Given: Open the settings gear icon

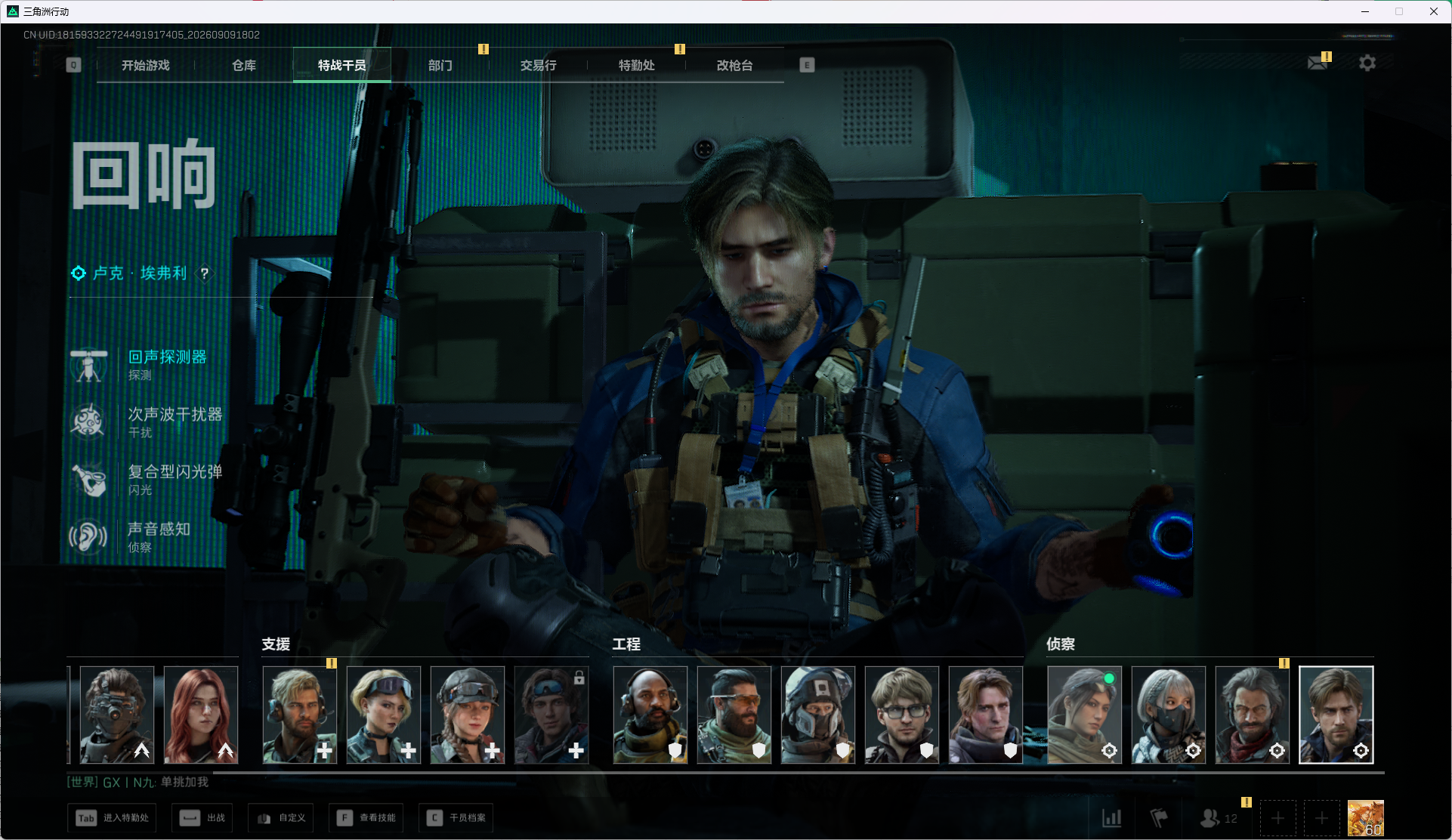Looking at the screenshot, I should 1367,63.
